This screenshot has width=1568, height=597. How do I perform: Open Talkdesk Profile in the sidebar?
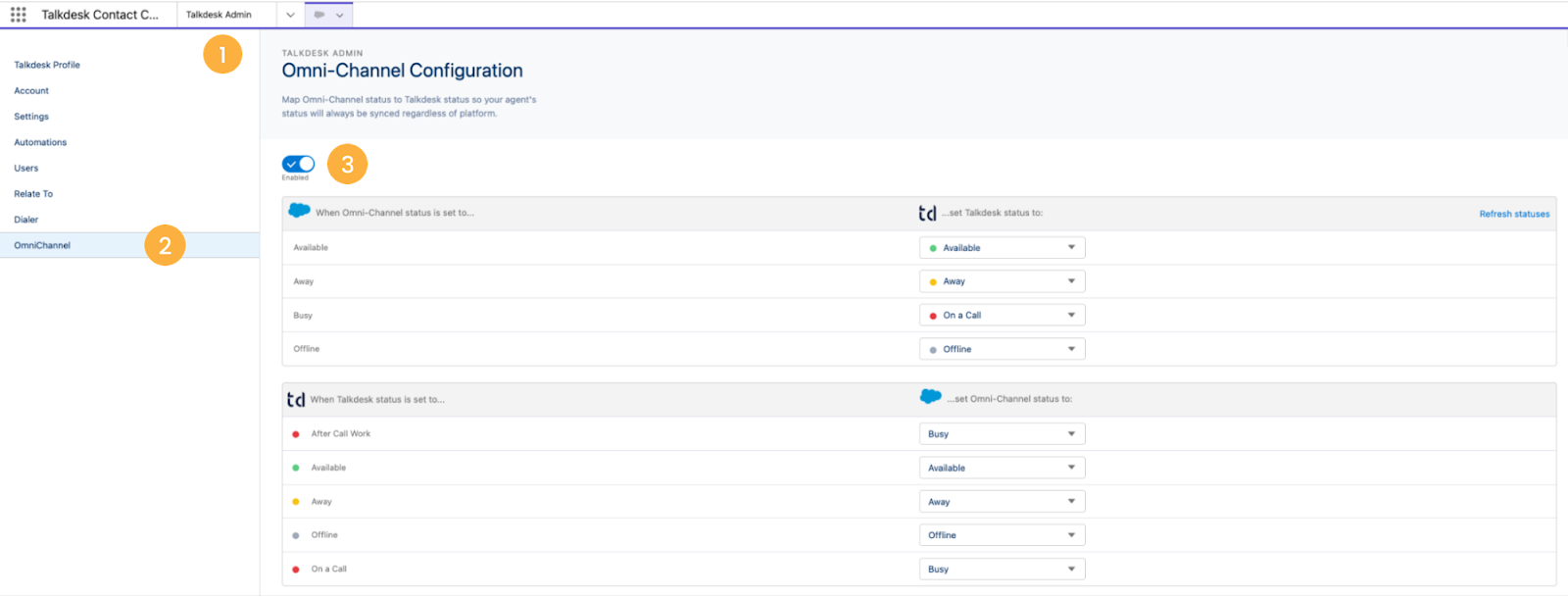point(47,65)
